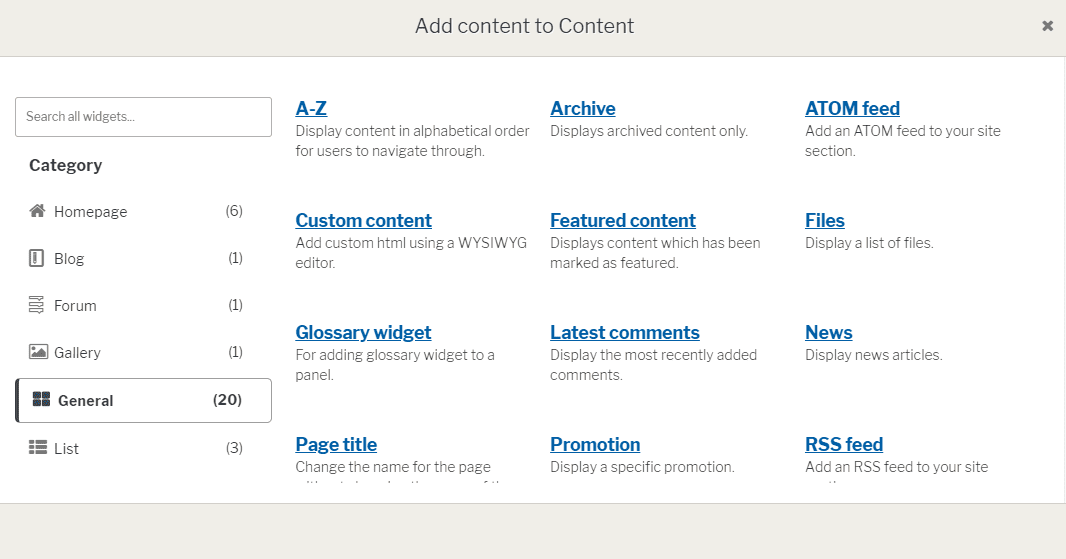
Task: Click the General grid icon
Action: click(x=41, y=399)
